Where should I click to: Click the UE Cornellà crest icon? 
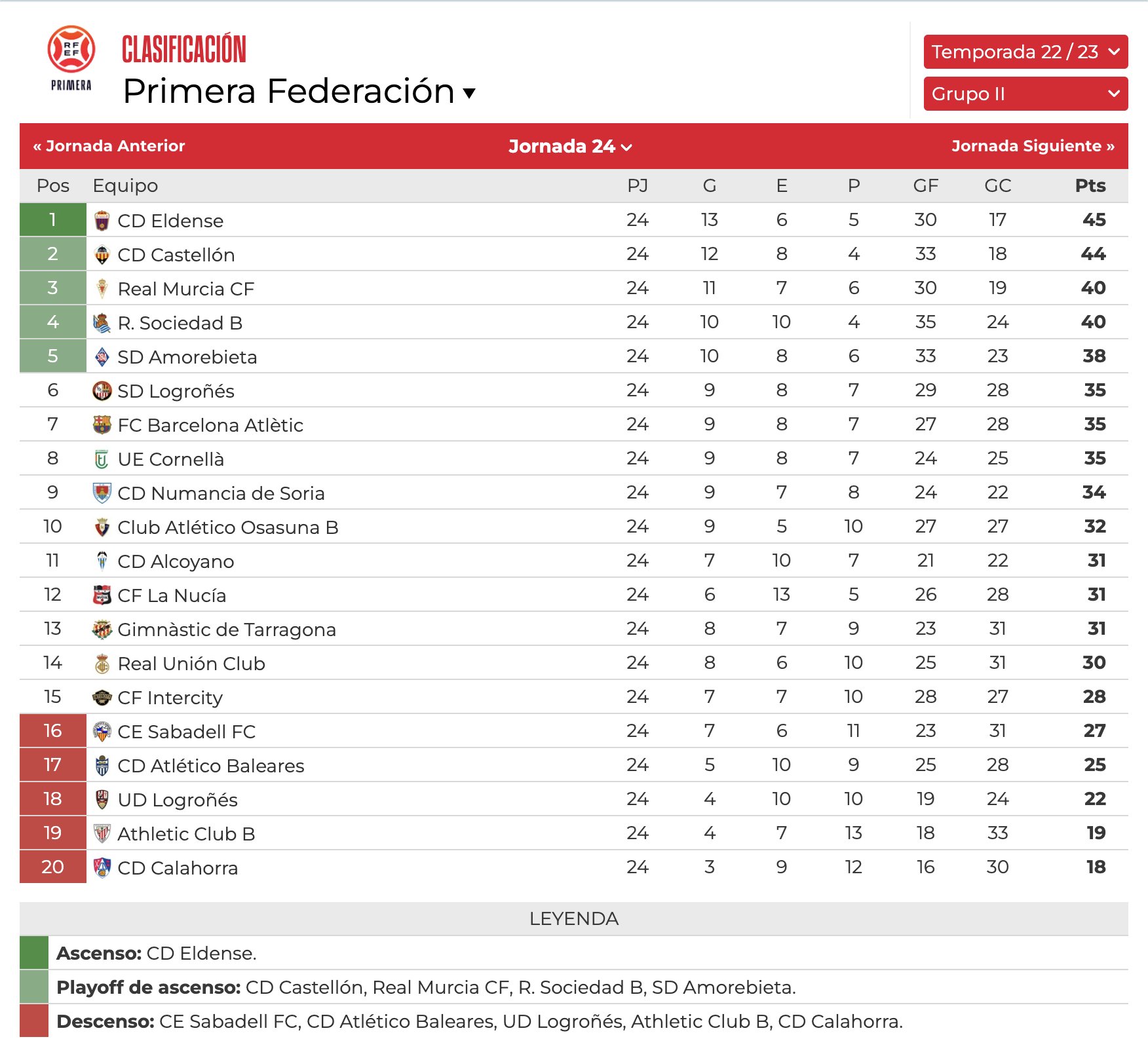pos(102,459)
